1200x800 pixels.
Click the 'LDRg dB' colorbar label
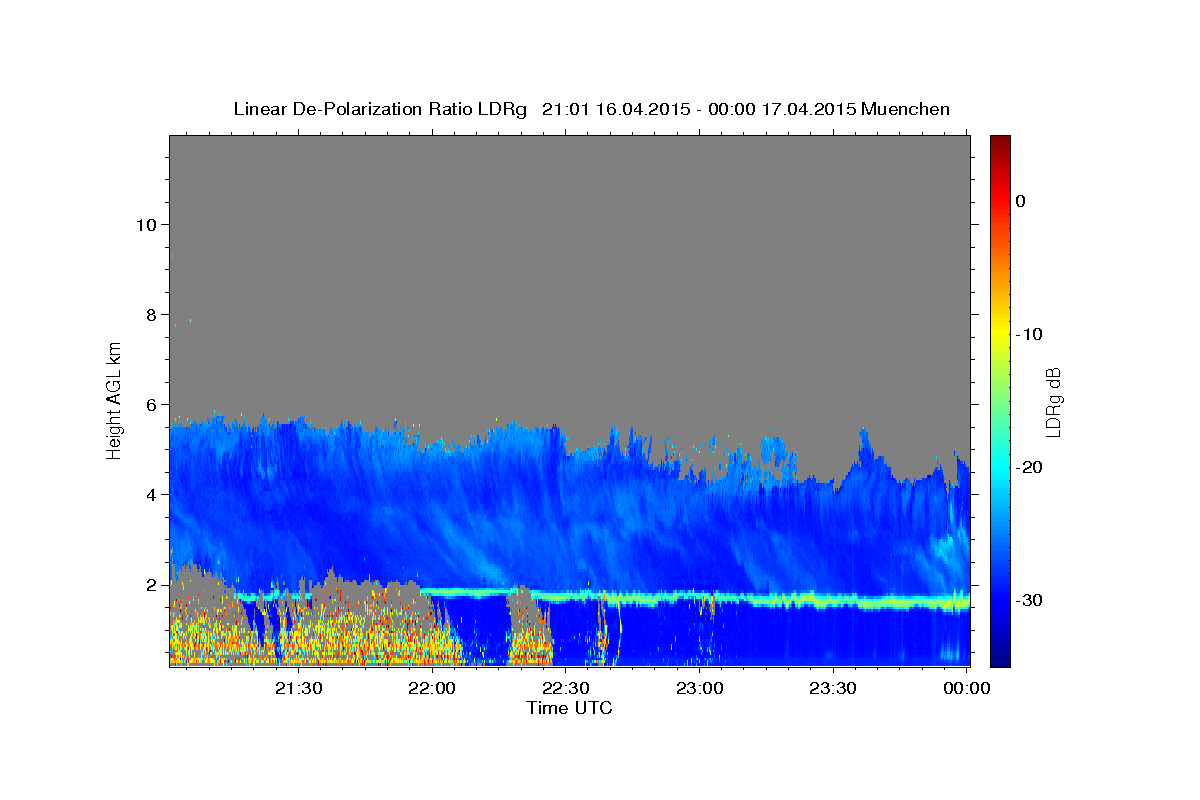pos(1053,402)
